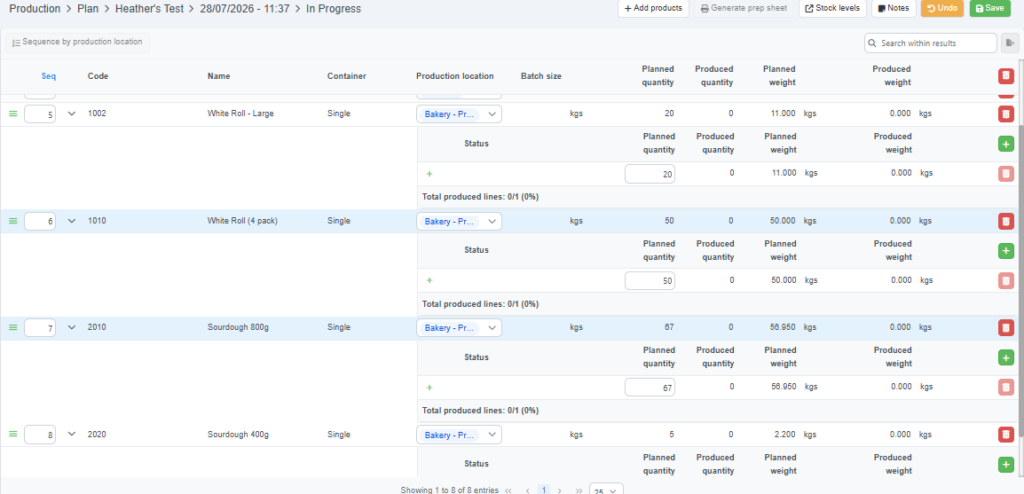
Task: Collapse the 1002 White Roll - Large row
Action: [72, 114]
